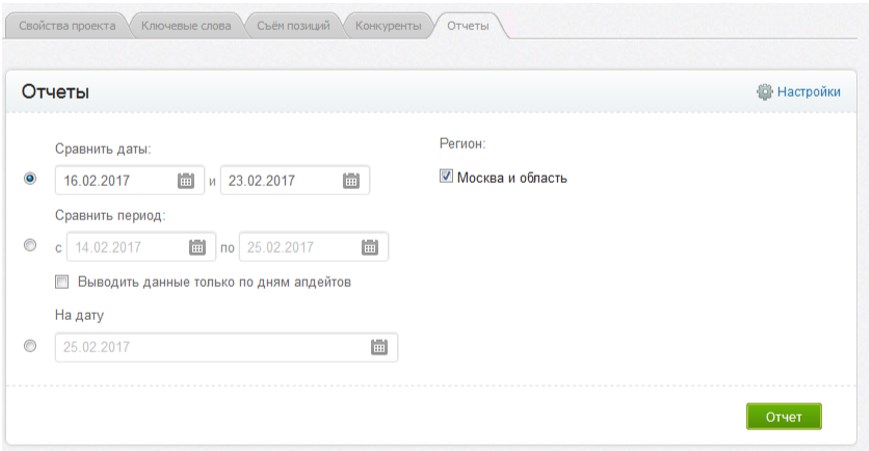Open calendar for the 16.02.2017 date field
This screenshot has height=451, width=869.
pyautogui.click(x=186, y=181)
